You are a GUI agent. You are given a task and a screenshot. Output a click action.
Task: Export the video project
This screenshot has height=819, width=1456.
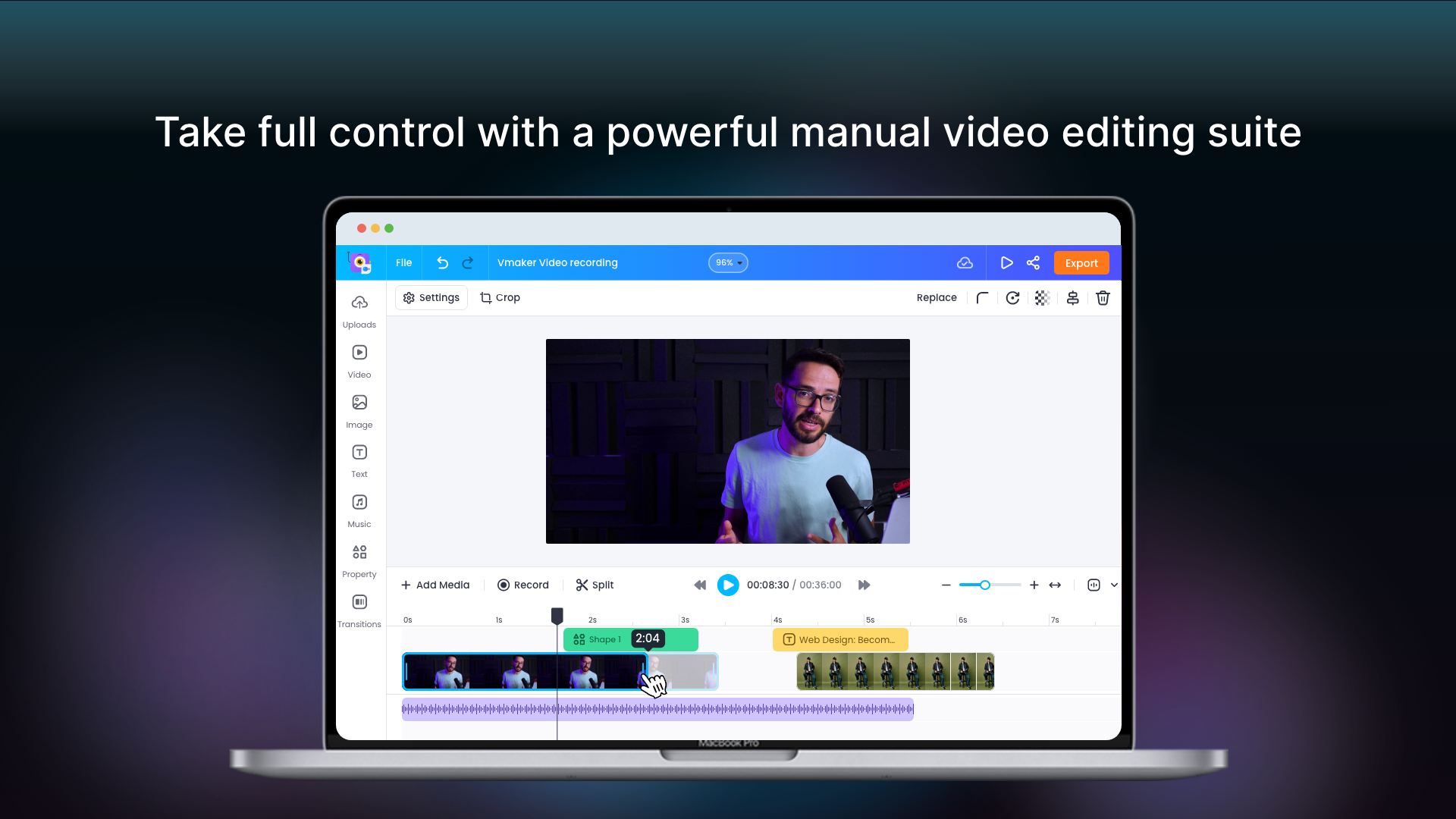tap(1081, 262)
